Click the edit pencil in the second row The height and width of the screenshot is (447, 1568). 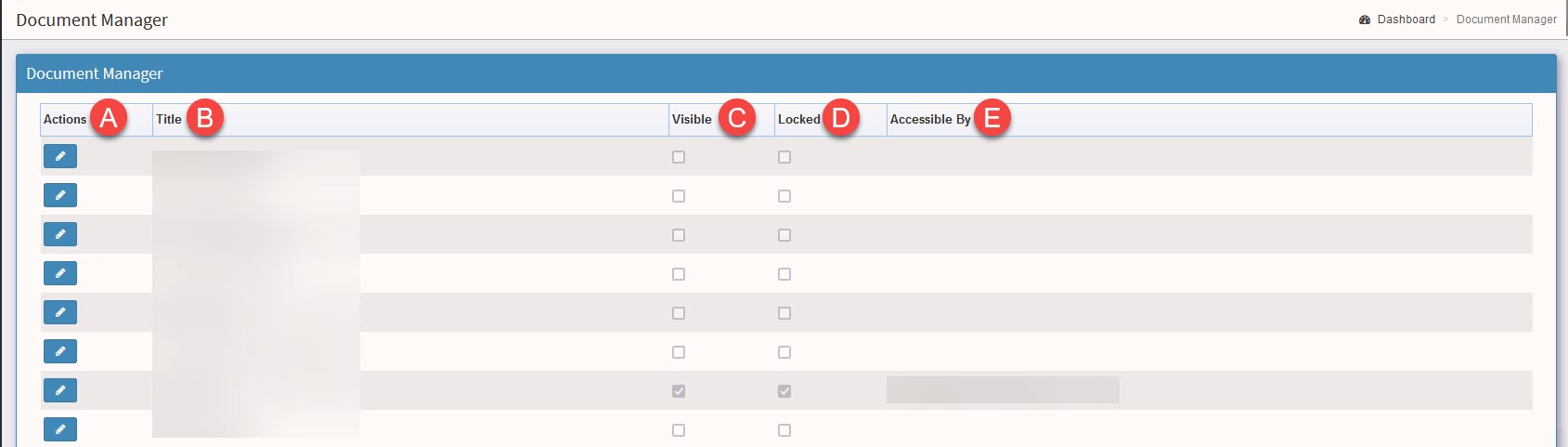pos(59,195)
